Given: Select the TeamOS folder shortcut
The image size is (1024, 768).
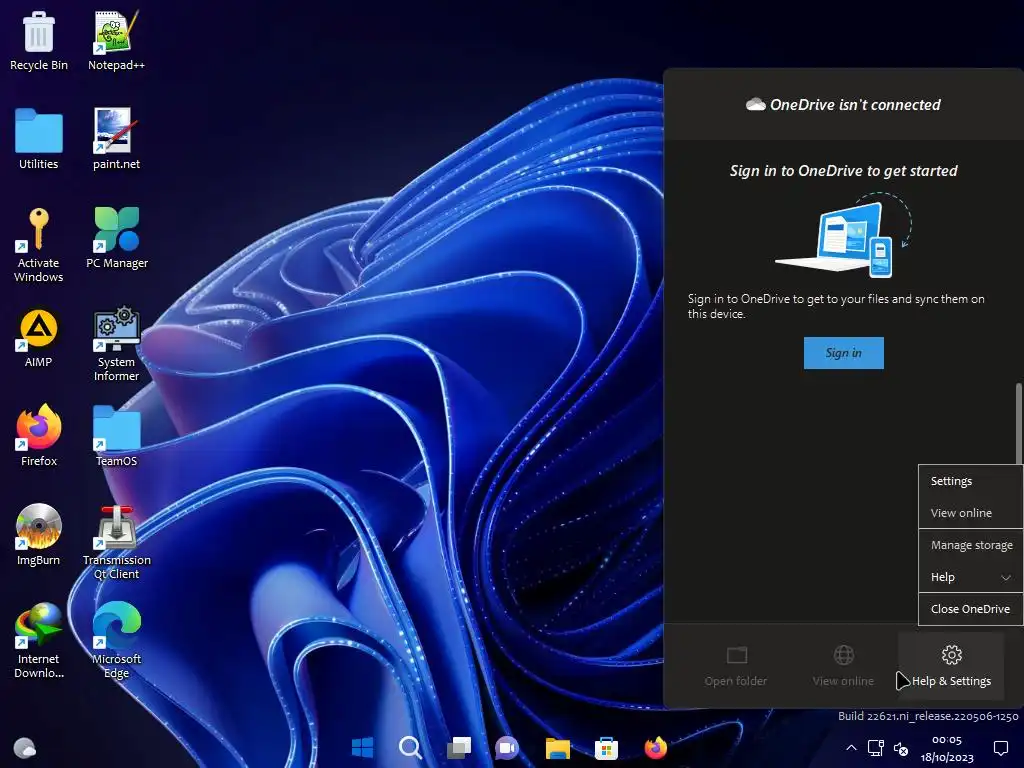Looking at the screenshot, I should tap(116, 436).
